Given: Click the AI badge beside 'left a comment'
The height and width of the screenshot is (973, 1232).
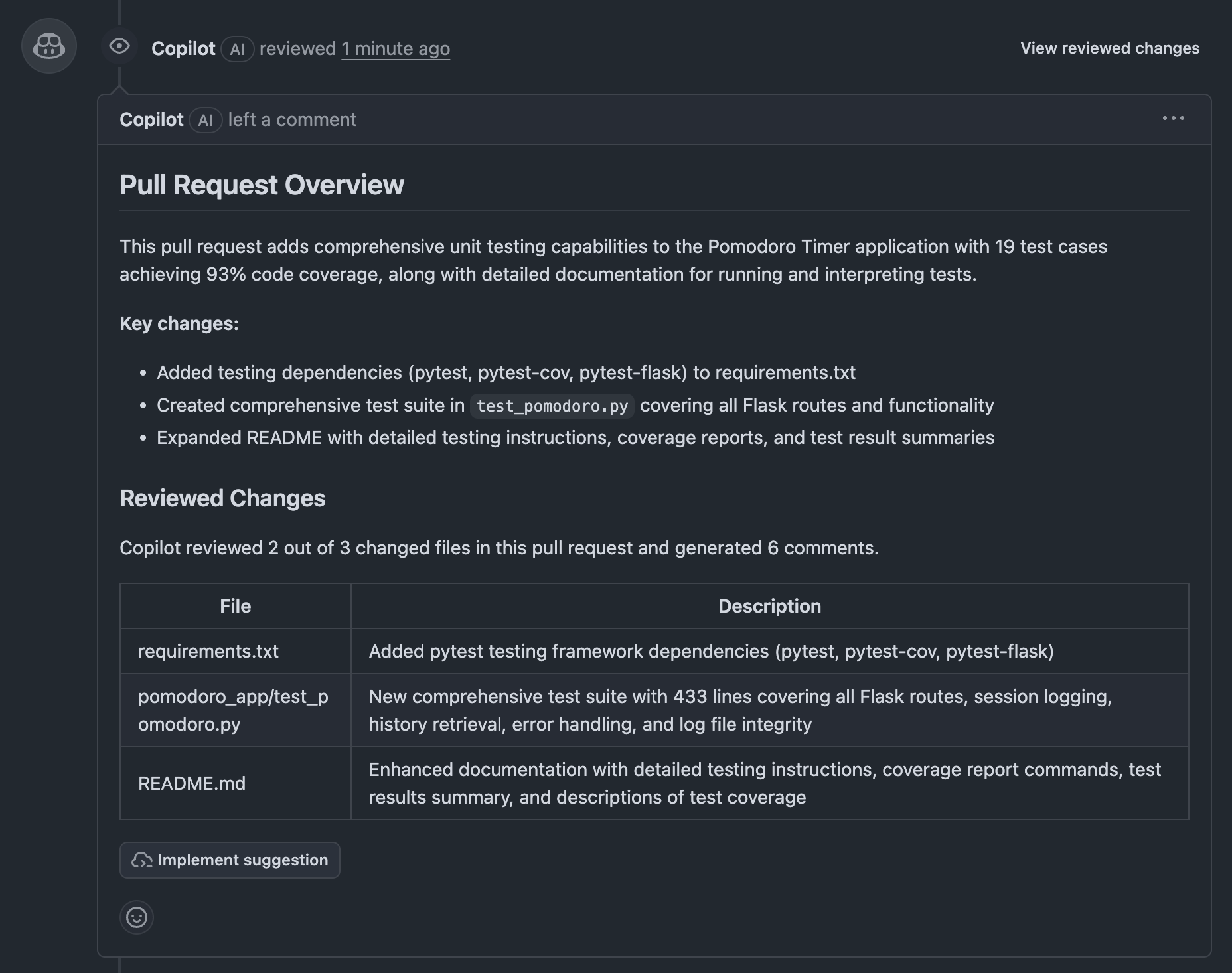Looking at the screenshot, I should tap(205, 120).
